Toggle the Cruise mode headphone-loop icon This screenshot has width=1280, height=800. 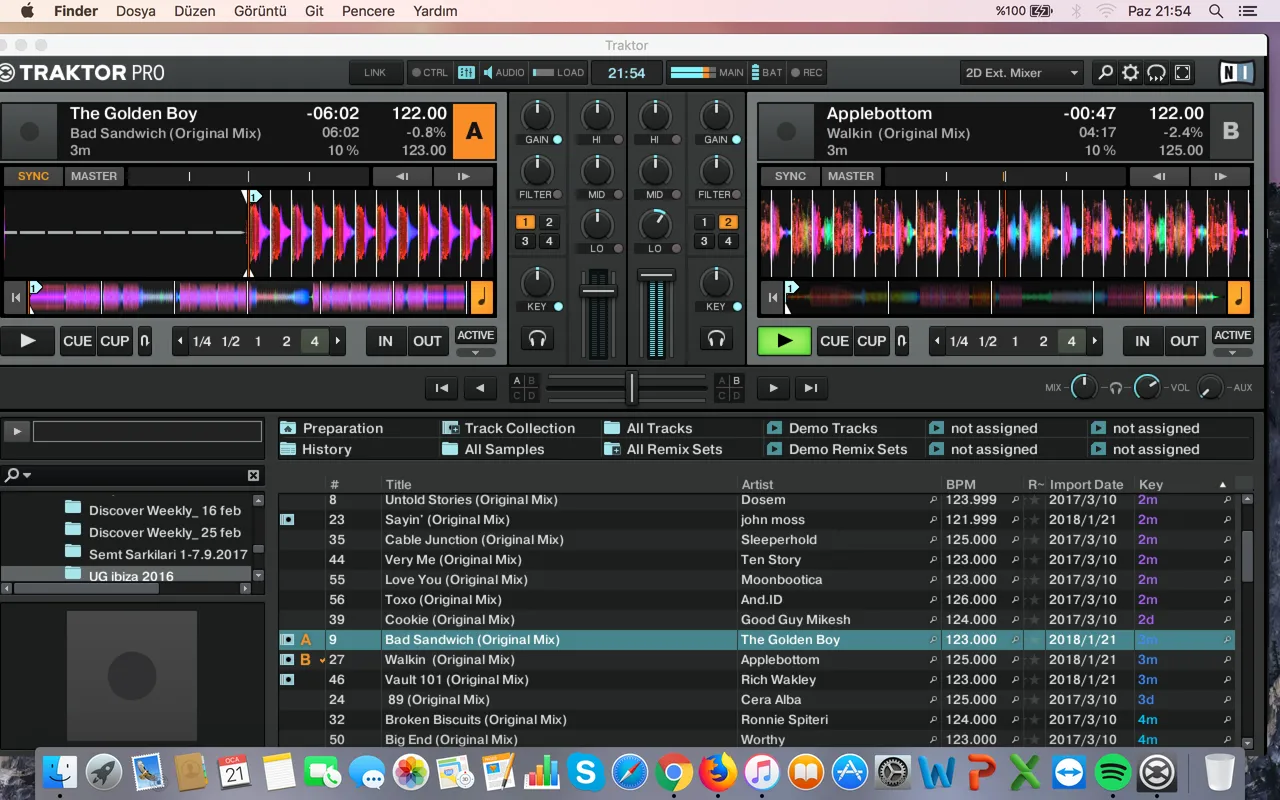tap(1156, 73)
